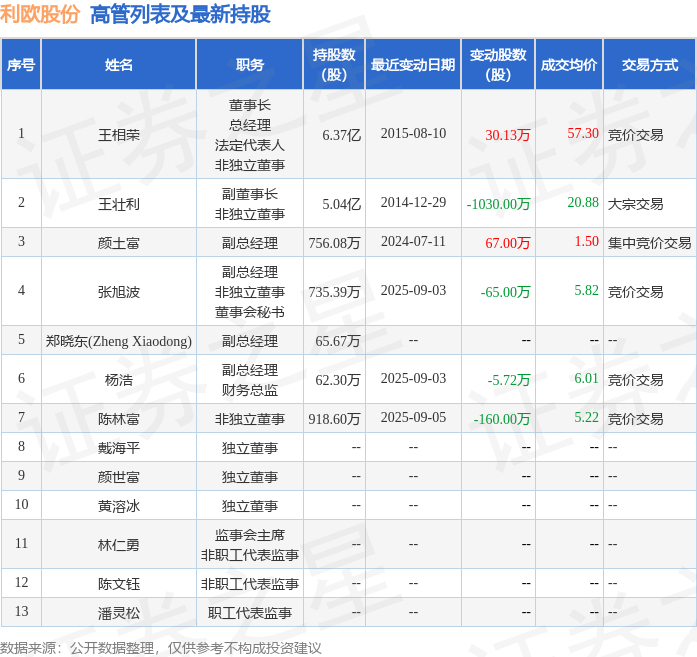Image resolution: width=697 pixels, height=657 pixels.
Task: Click the change value -5.72万
Action: click(509, 380)
